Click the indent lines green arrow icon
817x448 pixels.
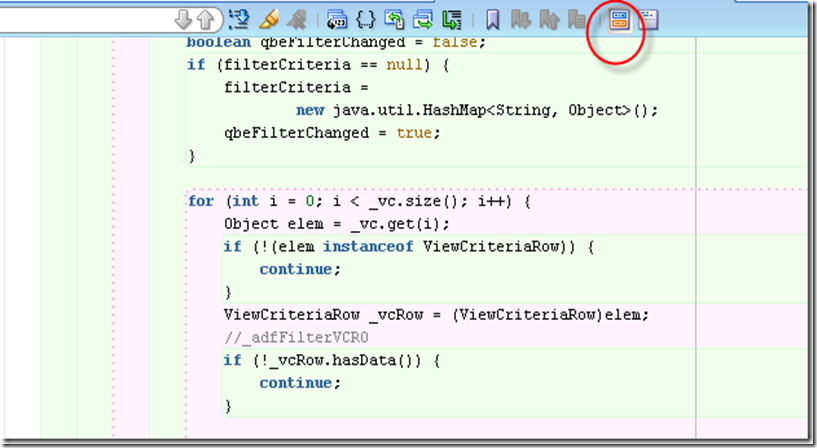coord(452,20)
